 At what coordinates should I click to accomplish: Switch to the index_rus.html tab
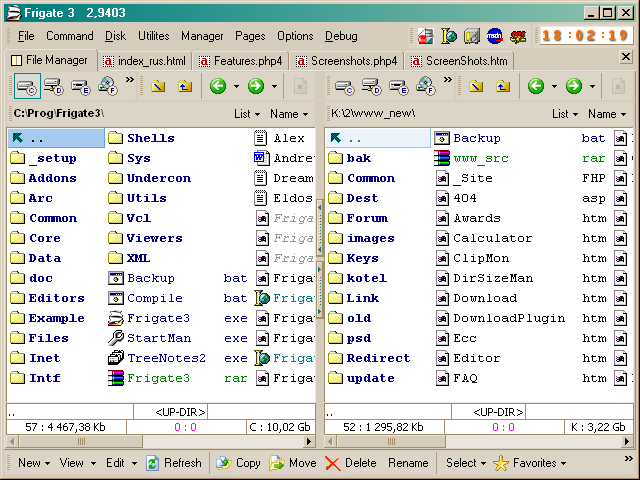(144, 61)
